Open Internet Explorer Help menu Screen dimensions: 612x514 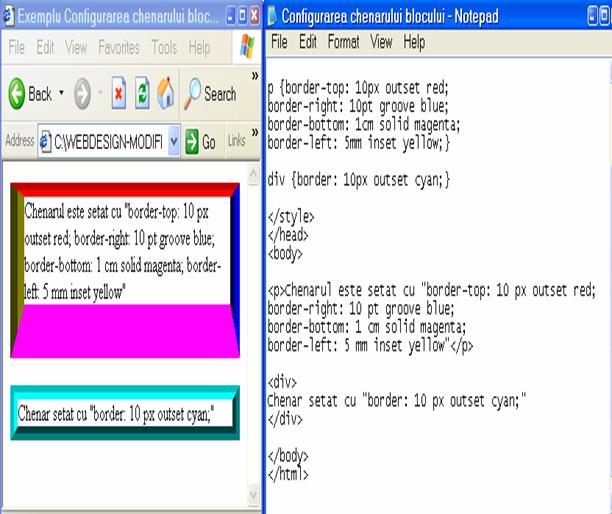click(x=199, y=48)
